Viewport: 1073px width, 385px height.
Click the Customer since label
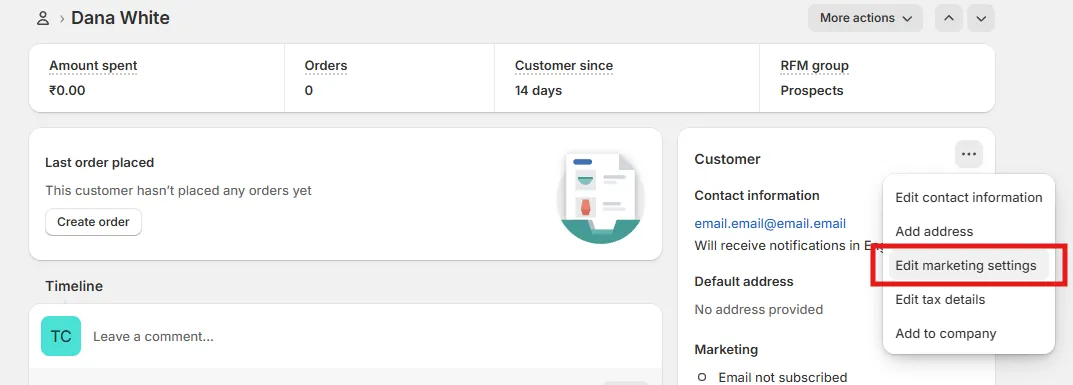pyautogui.click(x=564, y=66)
